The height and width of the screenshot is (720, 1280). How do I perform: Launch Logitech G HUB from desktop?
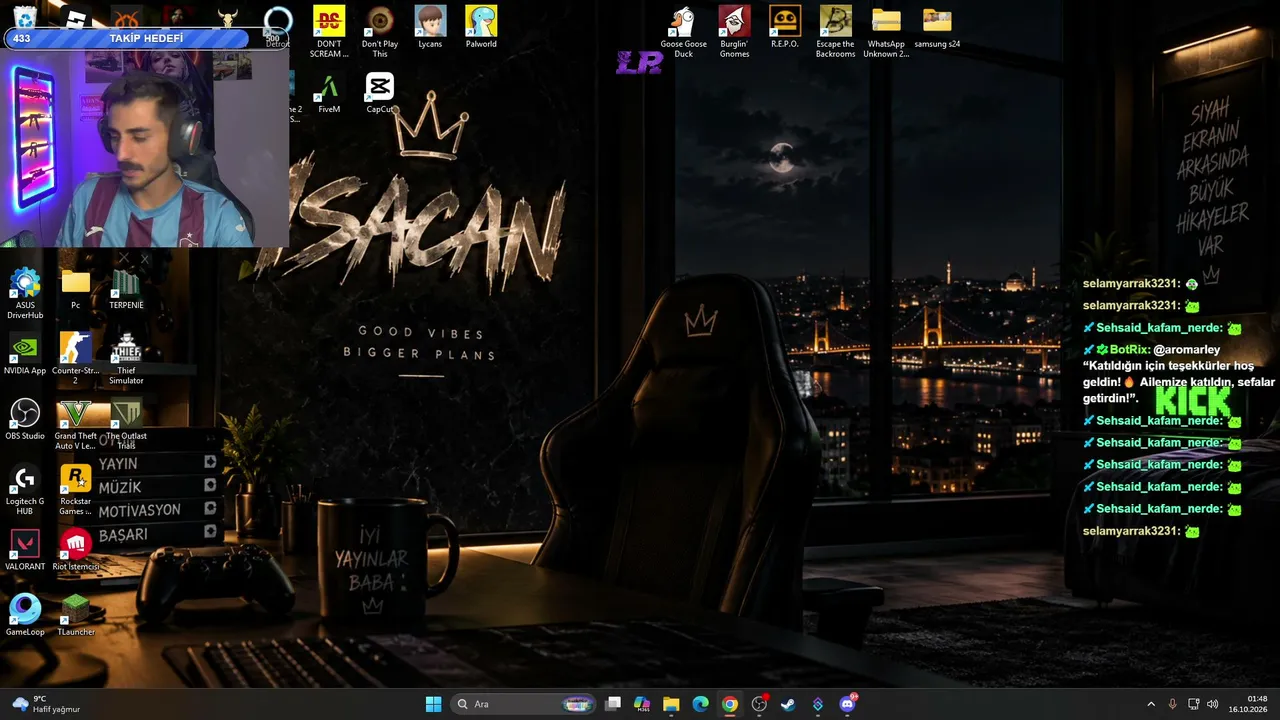(x=25, y=489)
